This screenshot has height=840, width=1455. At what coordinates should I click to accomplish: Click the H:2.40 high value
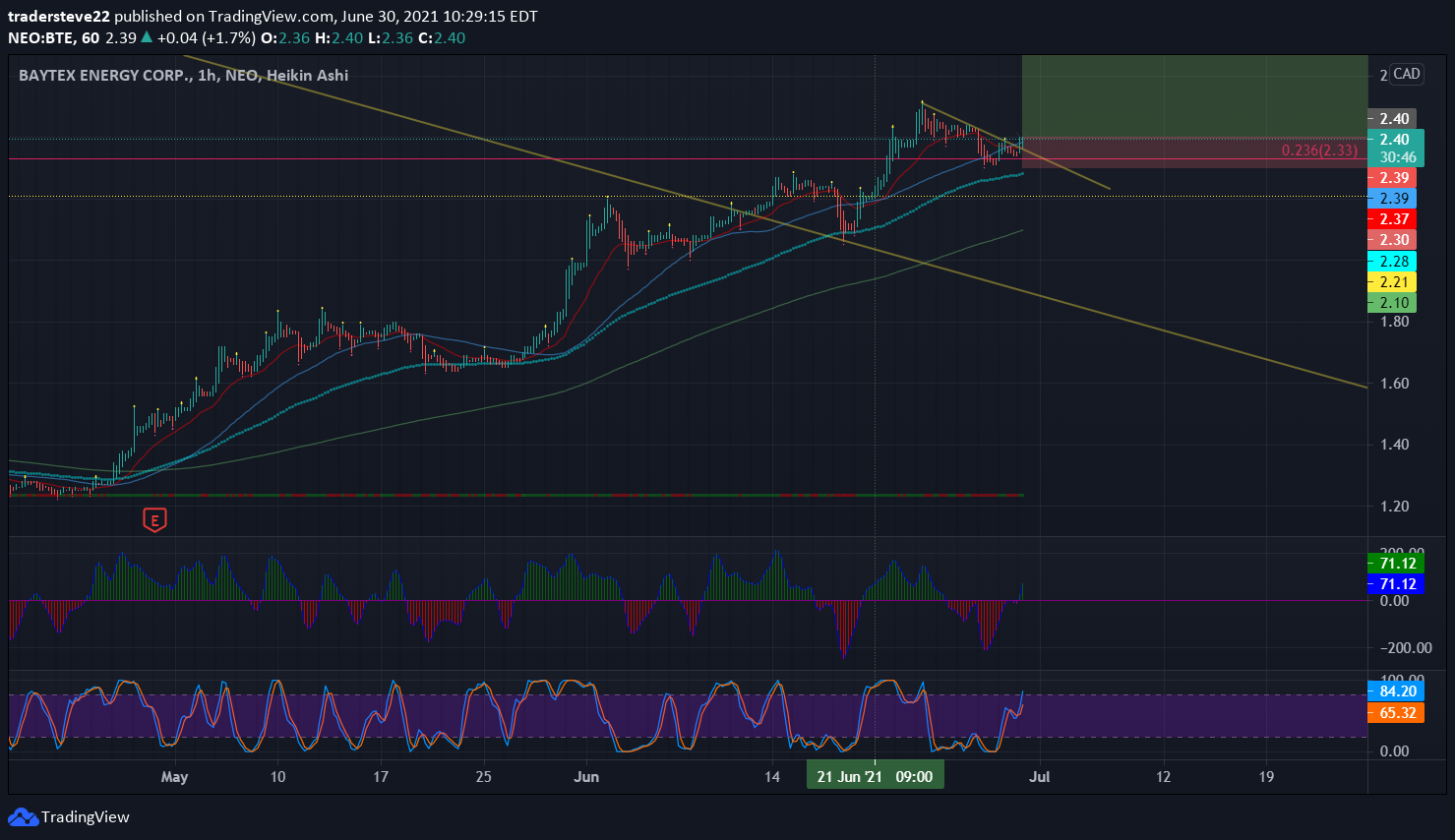[x=339, y=38]
